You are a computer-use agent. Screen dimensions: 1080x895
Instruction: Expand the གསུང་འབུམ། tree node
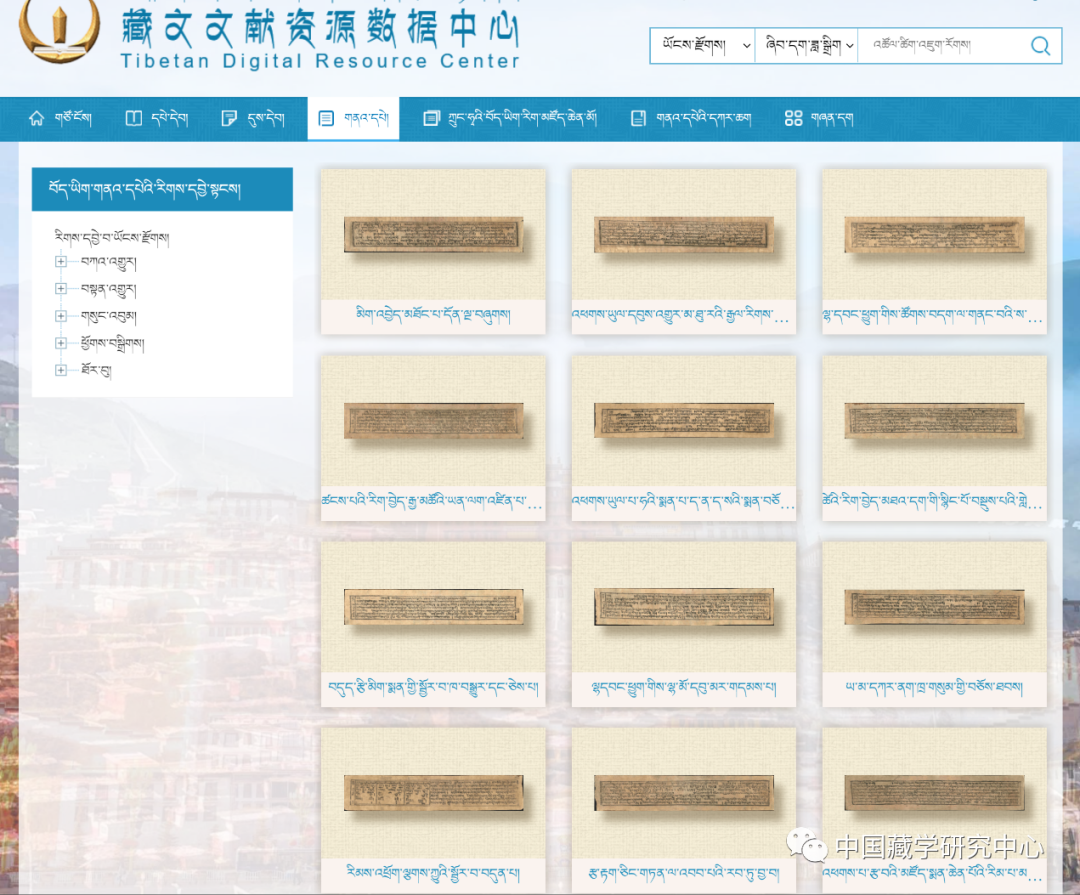point(61,316)
